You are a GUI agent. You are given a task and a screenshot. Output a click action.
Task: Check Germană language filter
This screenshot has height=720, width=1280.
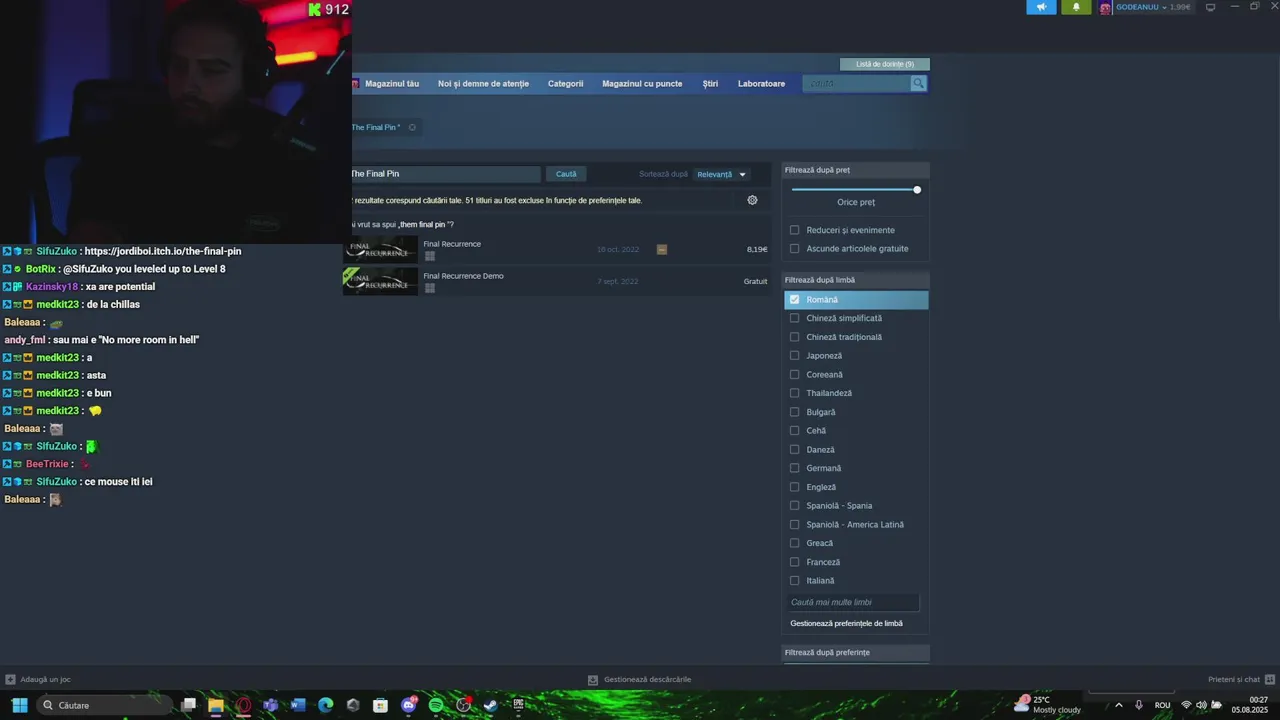coord(795,468)
